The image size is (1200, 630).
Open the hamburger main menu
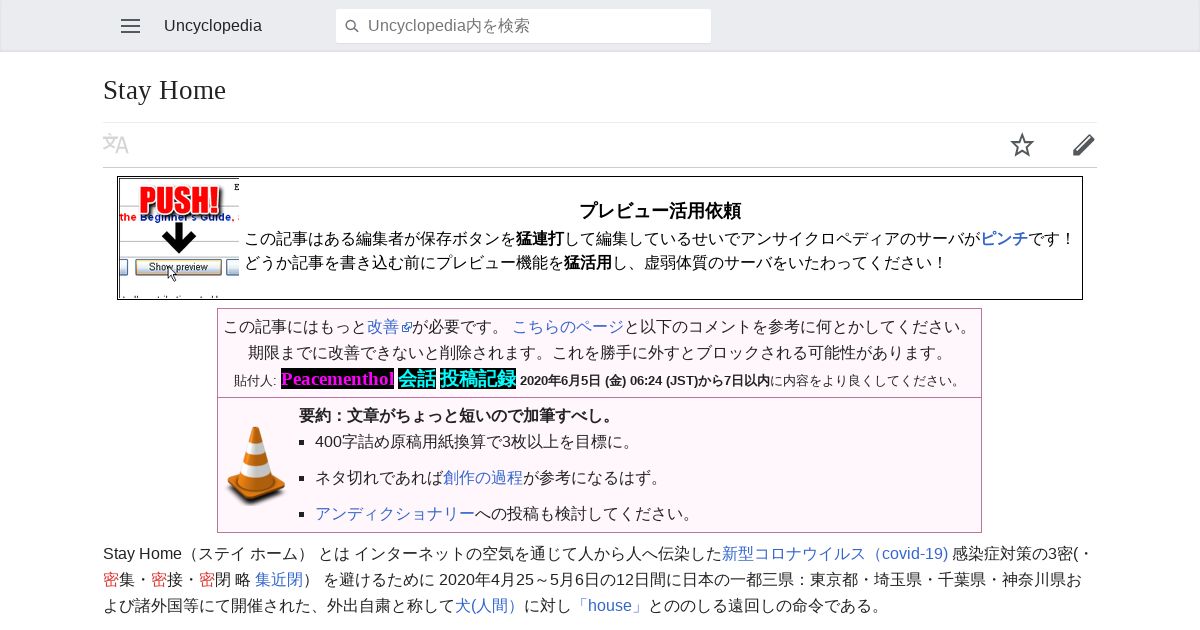pos(130,26)
